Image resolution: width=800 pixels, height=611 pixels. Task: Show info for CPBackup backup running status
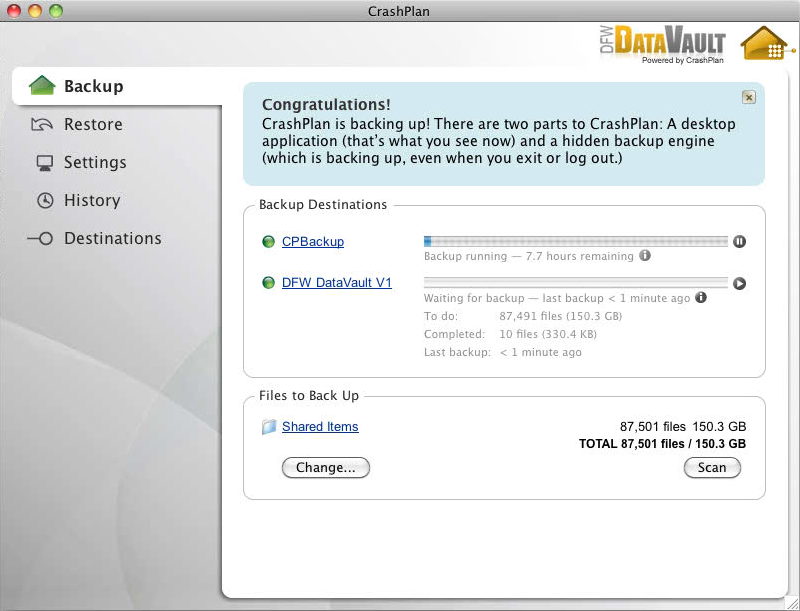click(x=645, y=255)
